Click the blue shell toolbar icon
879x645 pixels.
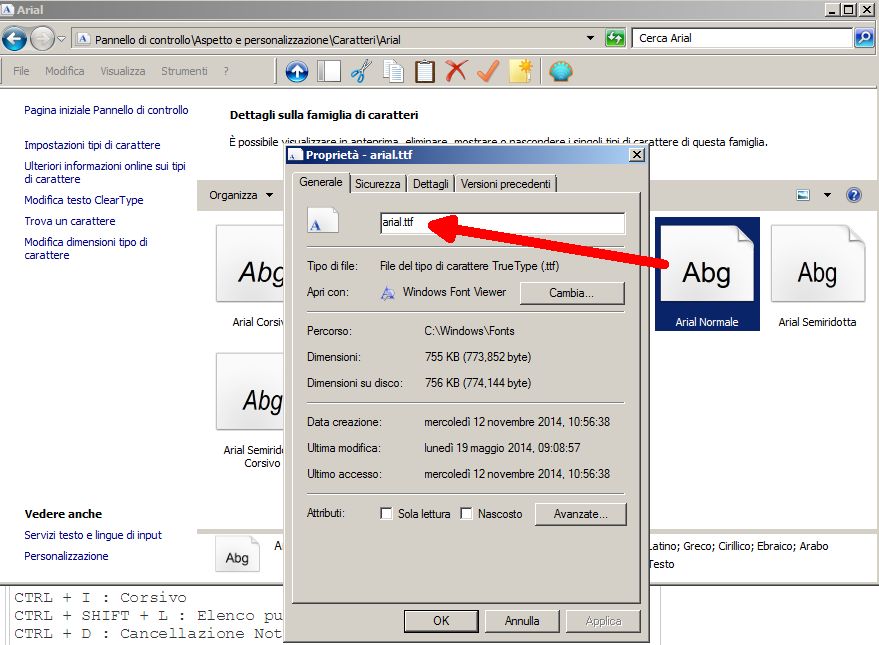pyautogui.click(x=561, y=72)
